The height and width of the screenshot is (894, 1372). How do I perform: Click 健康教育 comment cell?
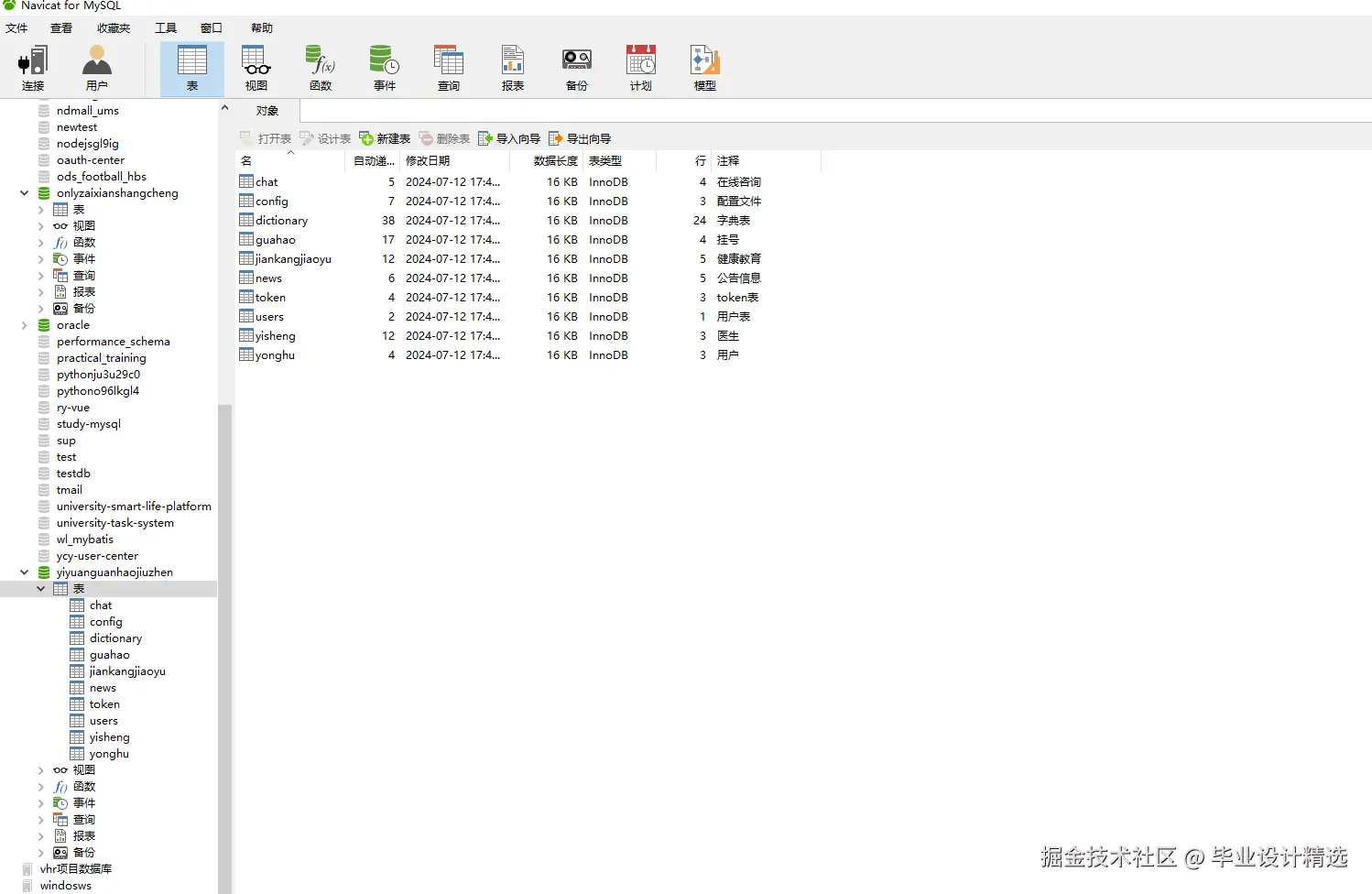pos(739,258)
